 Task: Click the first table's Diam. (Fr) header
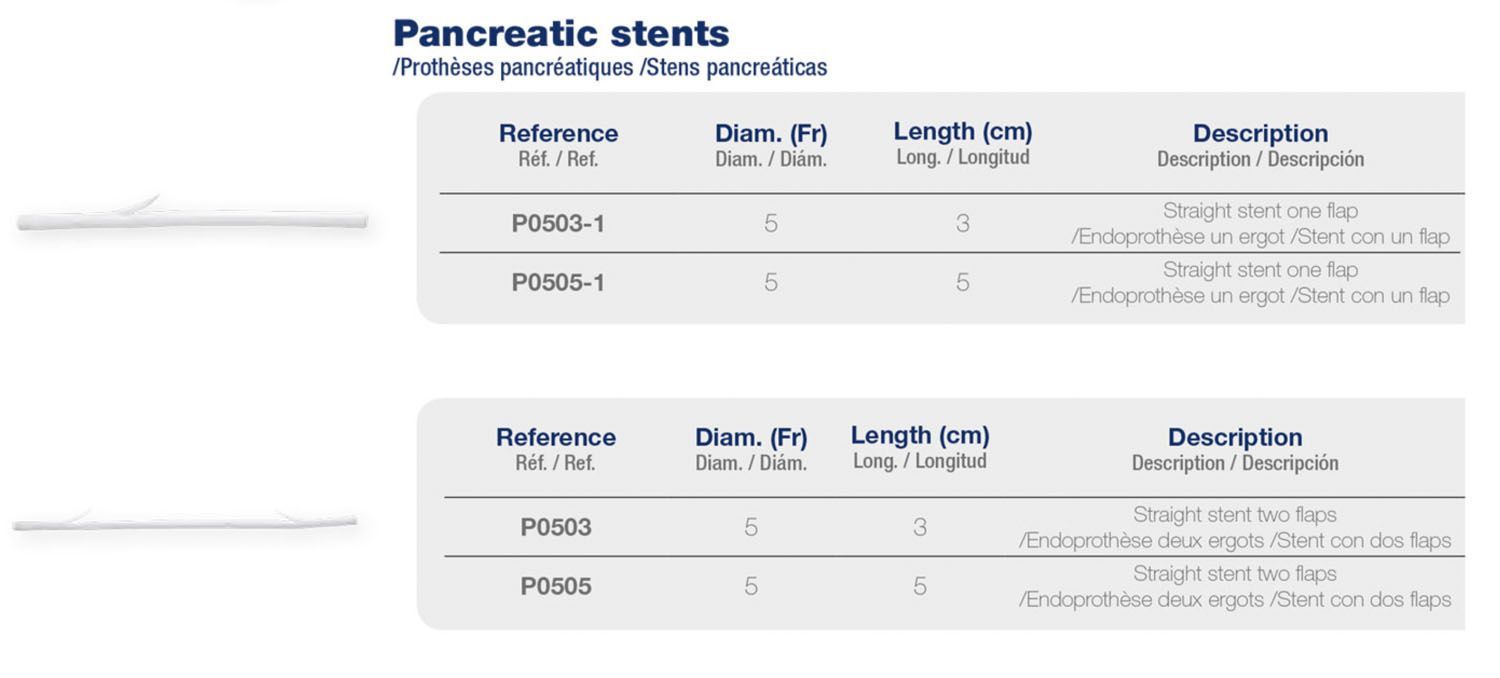point(771,134)
